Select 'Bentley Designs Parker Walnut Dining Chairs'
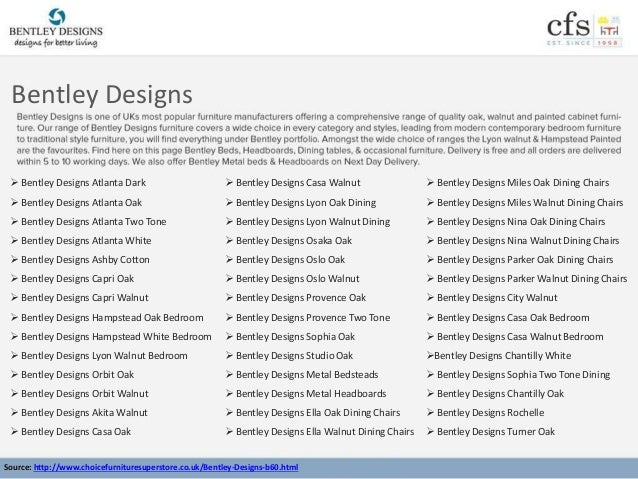Screen dimensions: 638x479 (x=532, y=279)
